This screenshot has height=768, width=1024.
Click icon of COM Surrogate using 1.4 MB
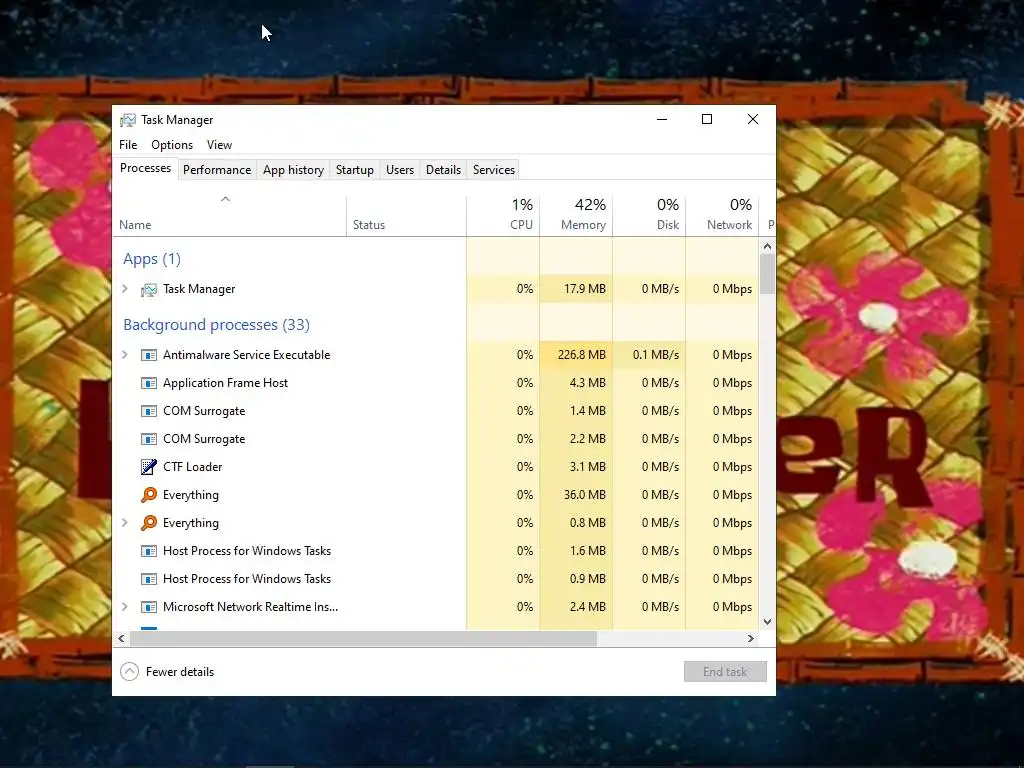point(149,411)
